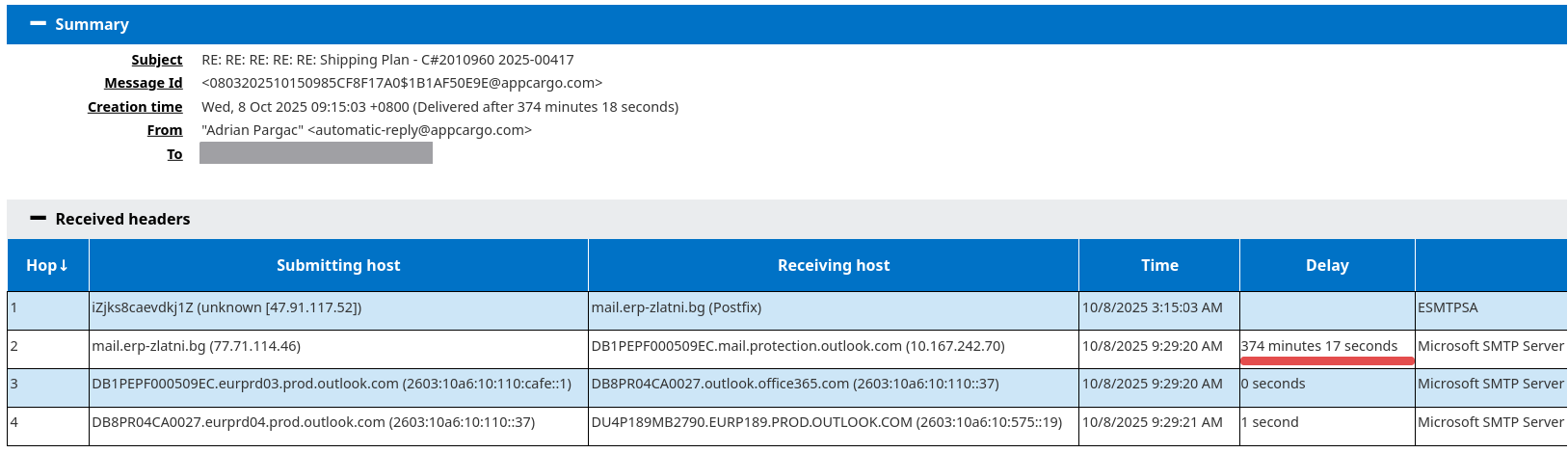Click the Delay column header
Viewport: 1568px width, 453px height.
tap(1327, 265)
